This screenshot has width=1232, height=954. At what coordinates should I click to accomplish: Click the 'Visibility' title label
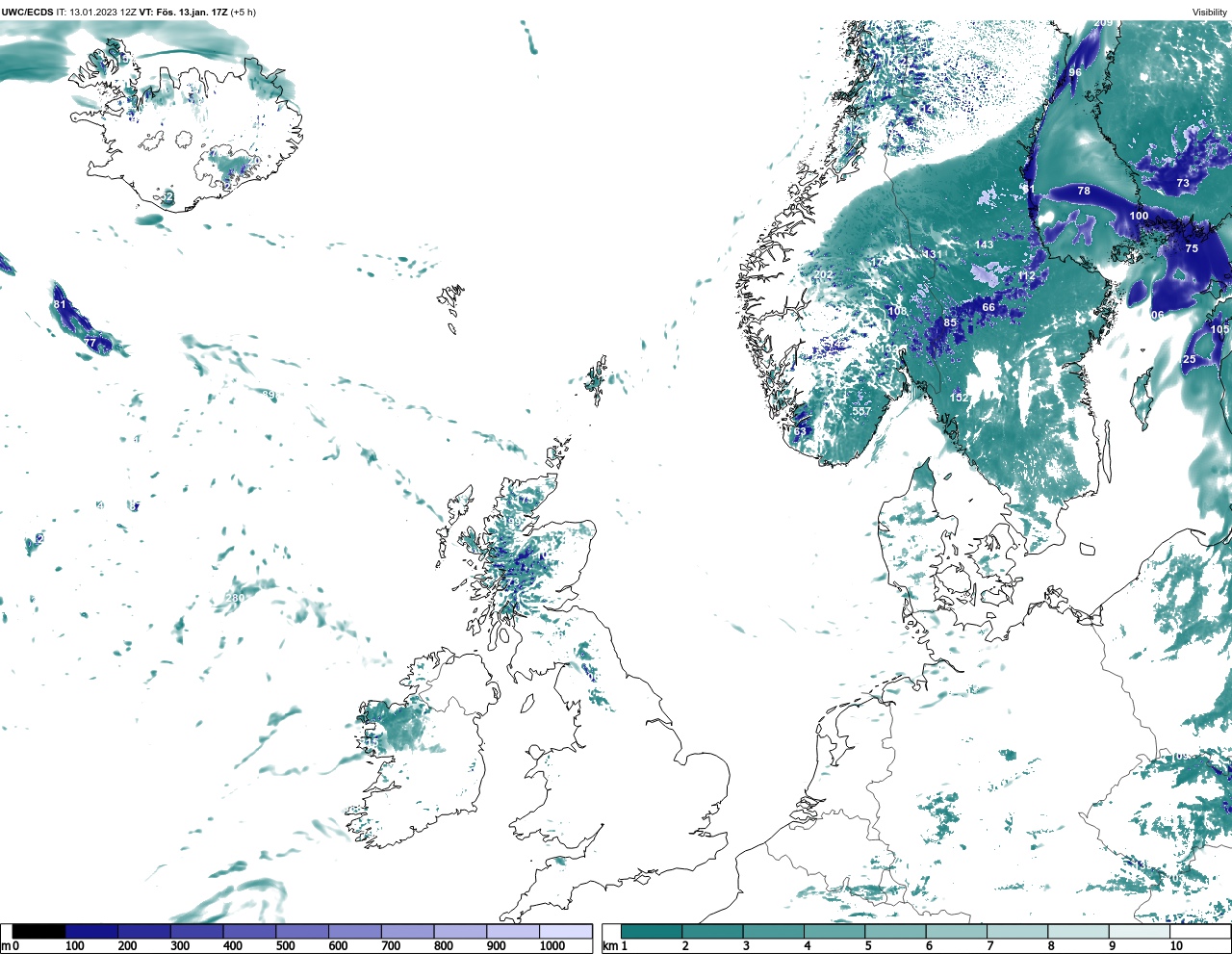[x=1210, y=12]
